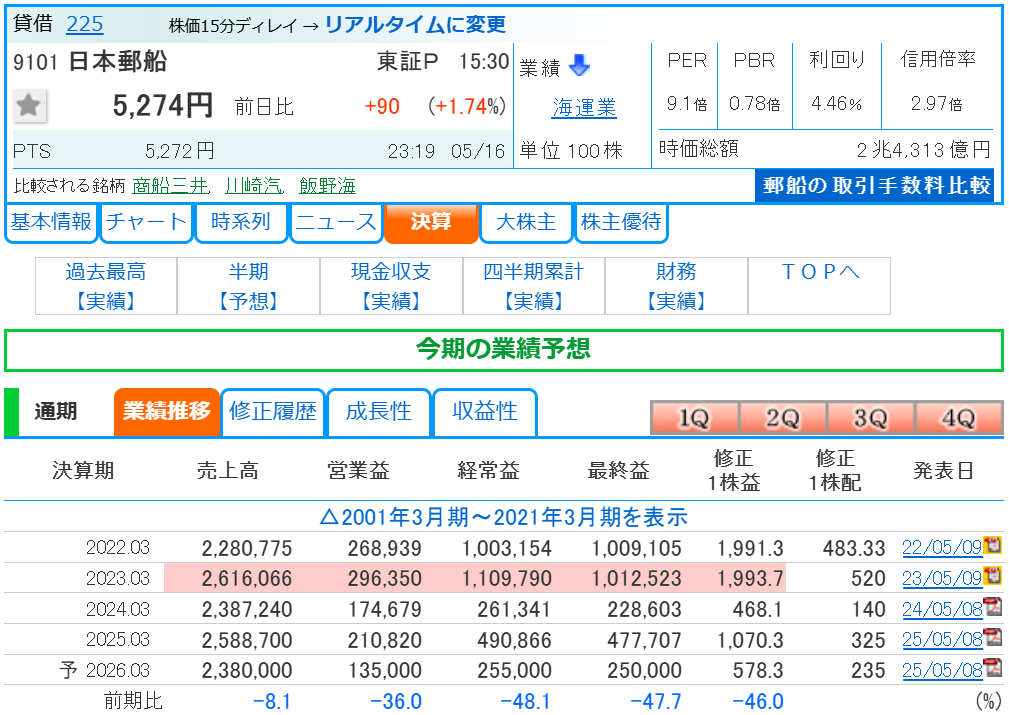Open the 修正履歴 tab

(x=273, y=412)
